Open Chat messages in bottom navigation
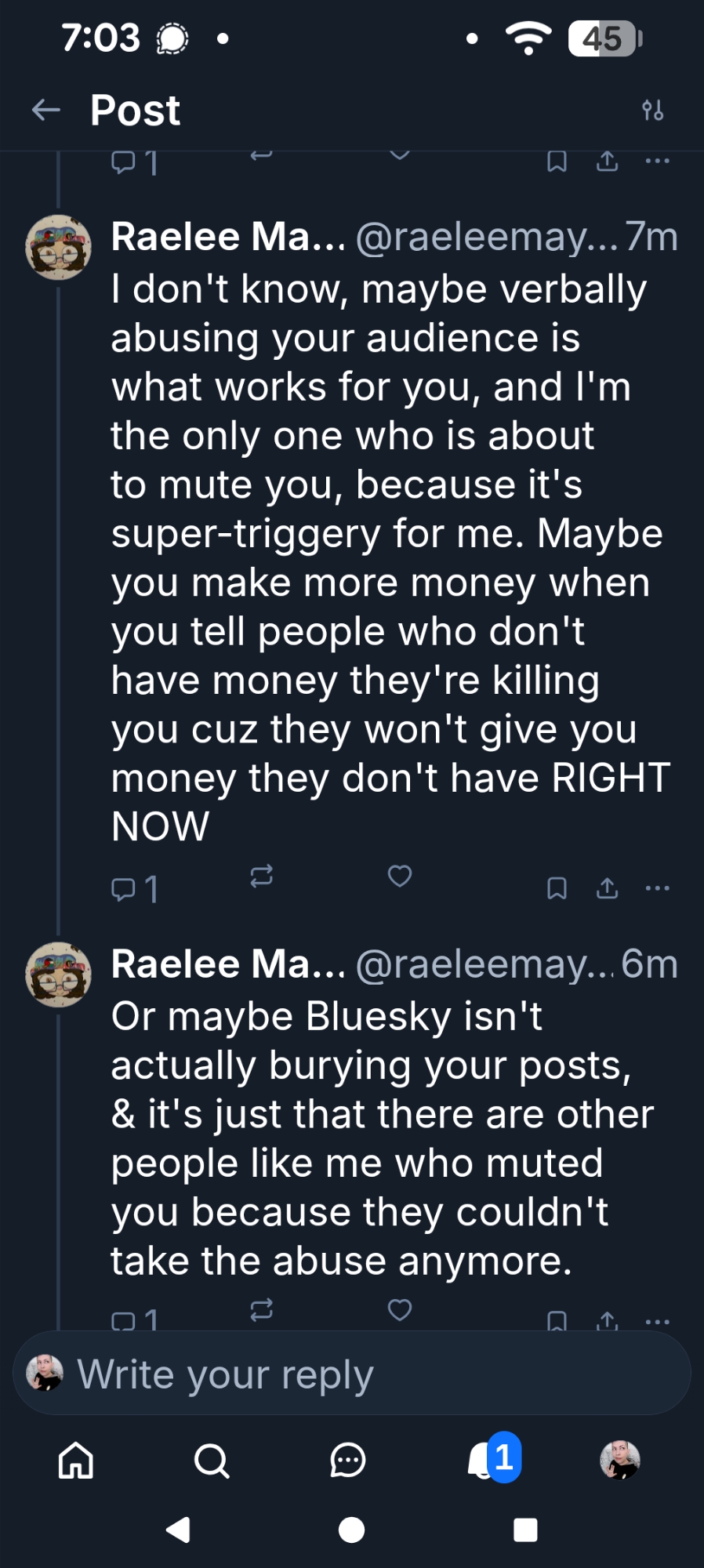The image size is (704, 1568). click(347, 1461)
